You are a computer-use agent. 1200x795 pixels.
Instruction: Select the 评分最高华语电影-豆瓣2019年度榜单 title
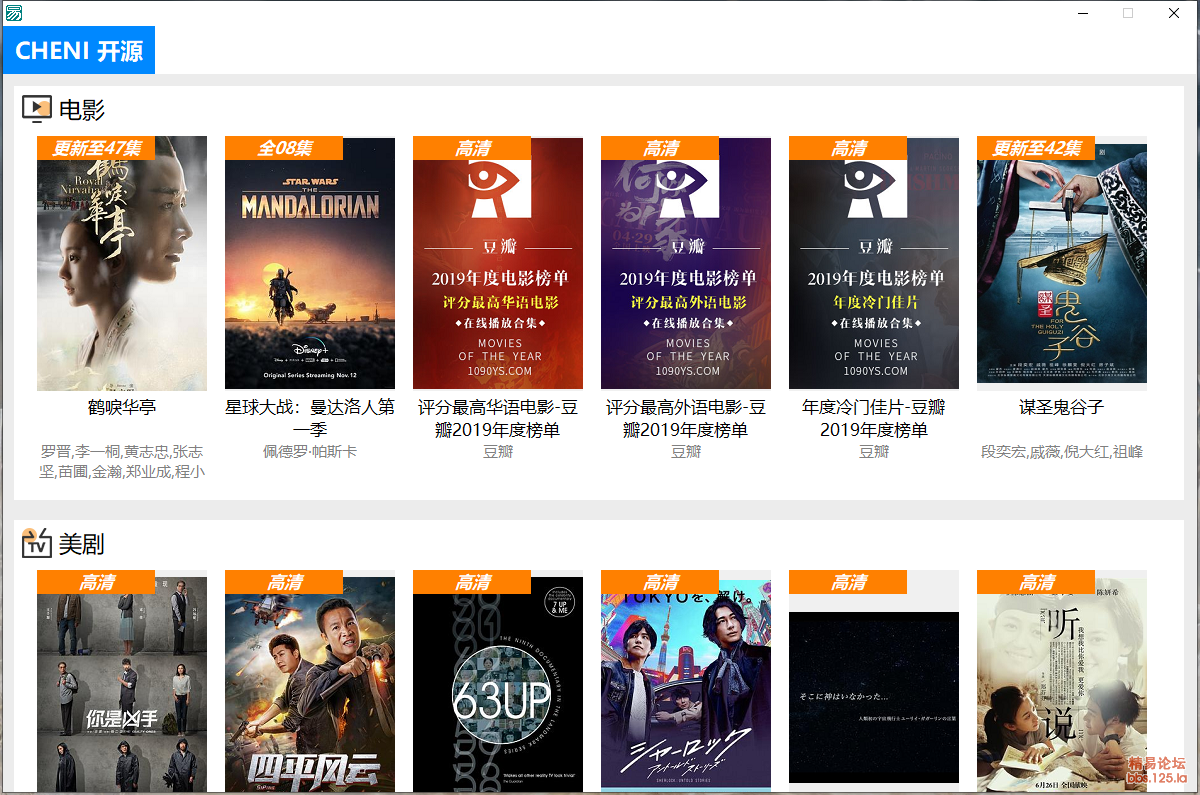(498, 418)
